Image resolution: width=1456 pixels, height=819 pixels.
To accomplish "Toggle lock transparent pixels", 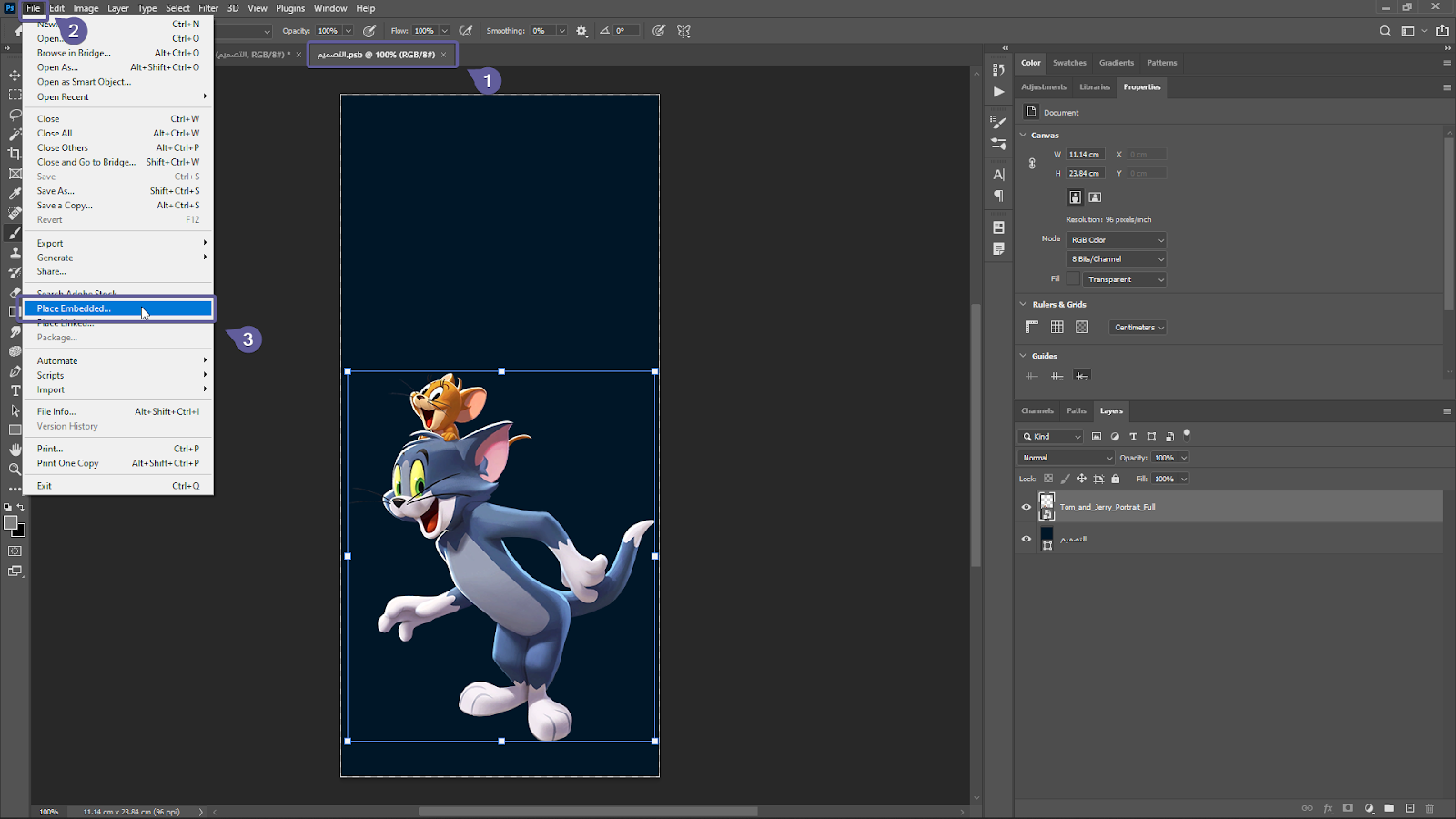I will point(1048,479).
